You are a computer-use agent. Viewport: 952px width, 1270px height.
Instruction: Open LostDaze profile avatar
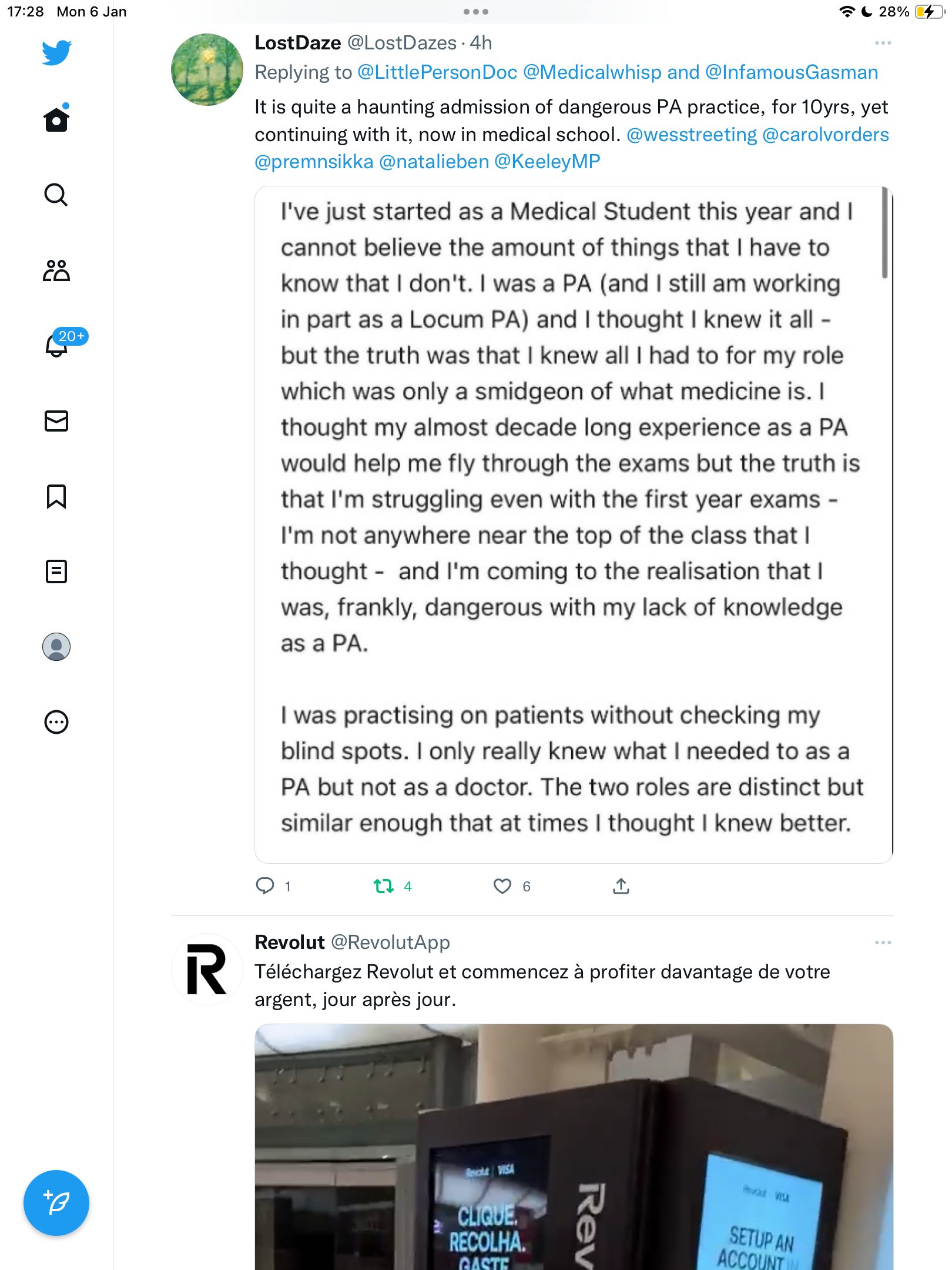pyautogui.click(x=207, y=69)
